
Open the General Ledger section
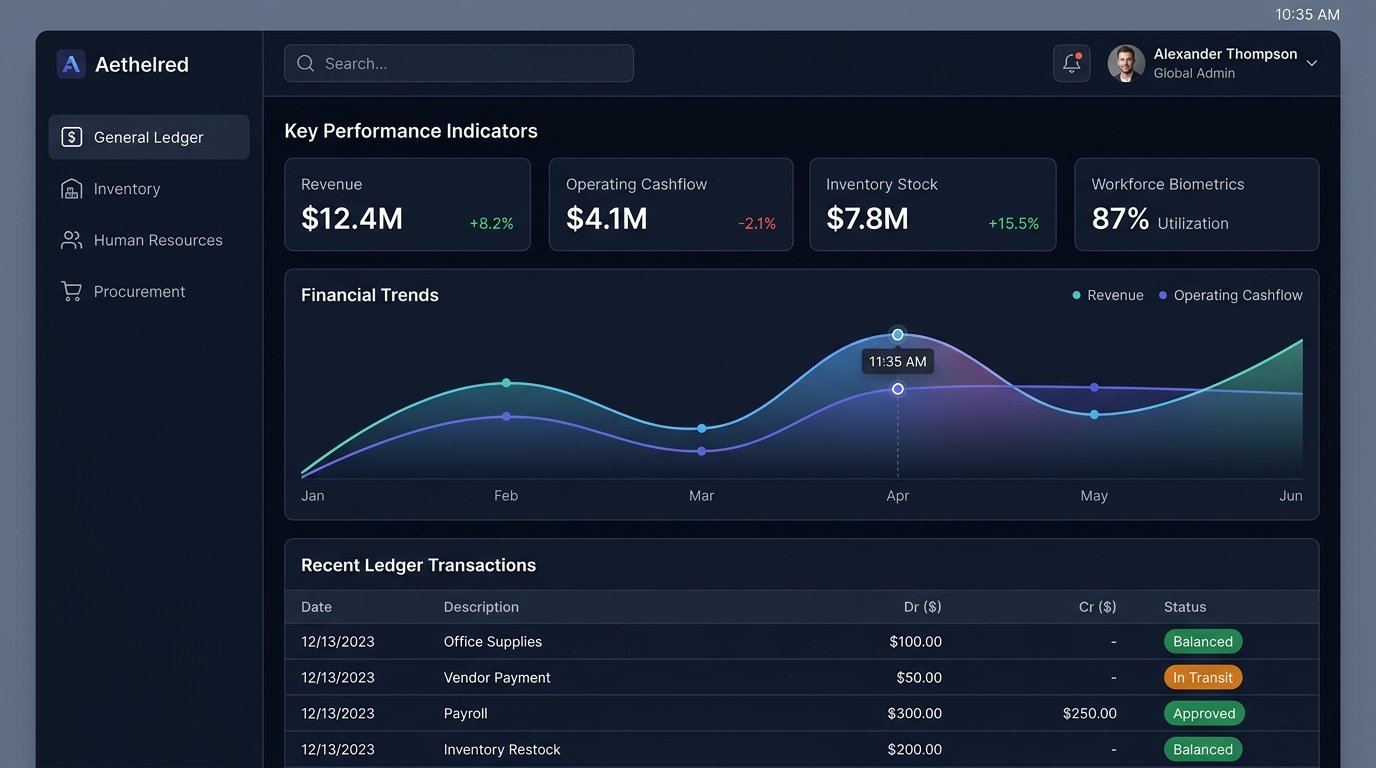[x=149, y=137]
